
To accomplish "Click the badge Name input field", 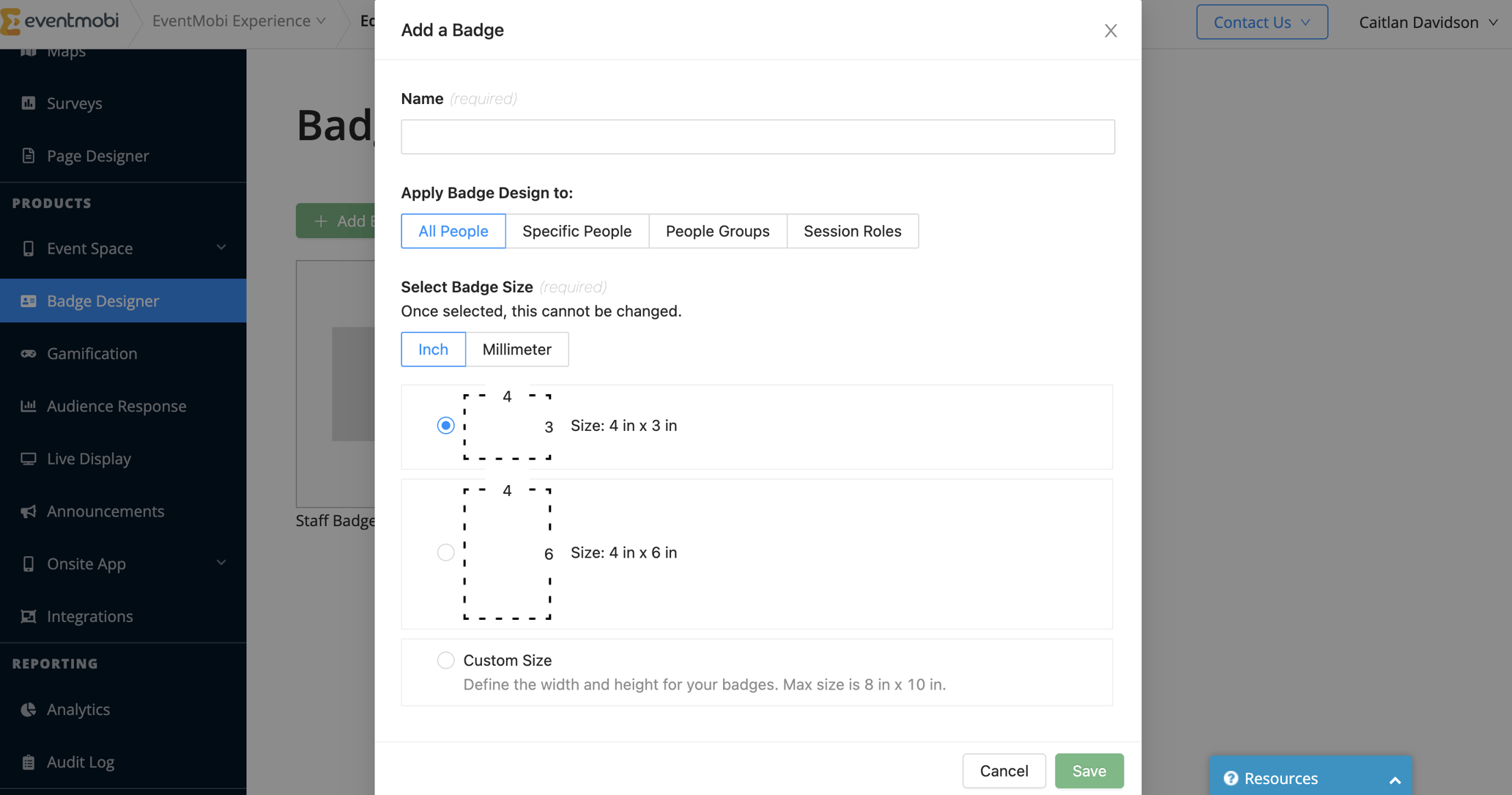I will tap(757, 136).
